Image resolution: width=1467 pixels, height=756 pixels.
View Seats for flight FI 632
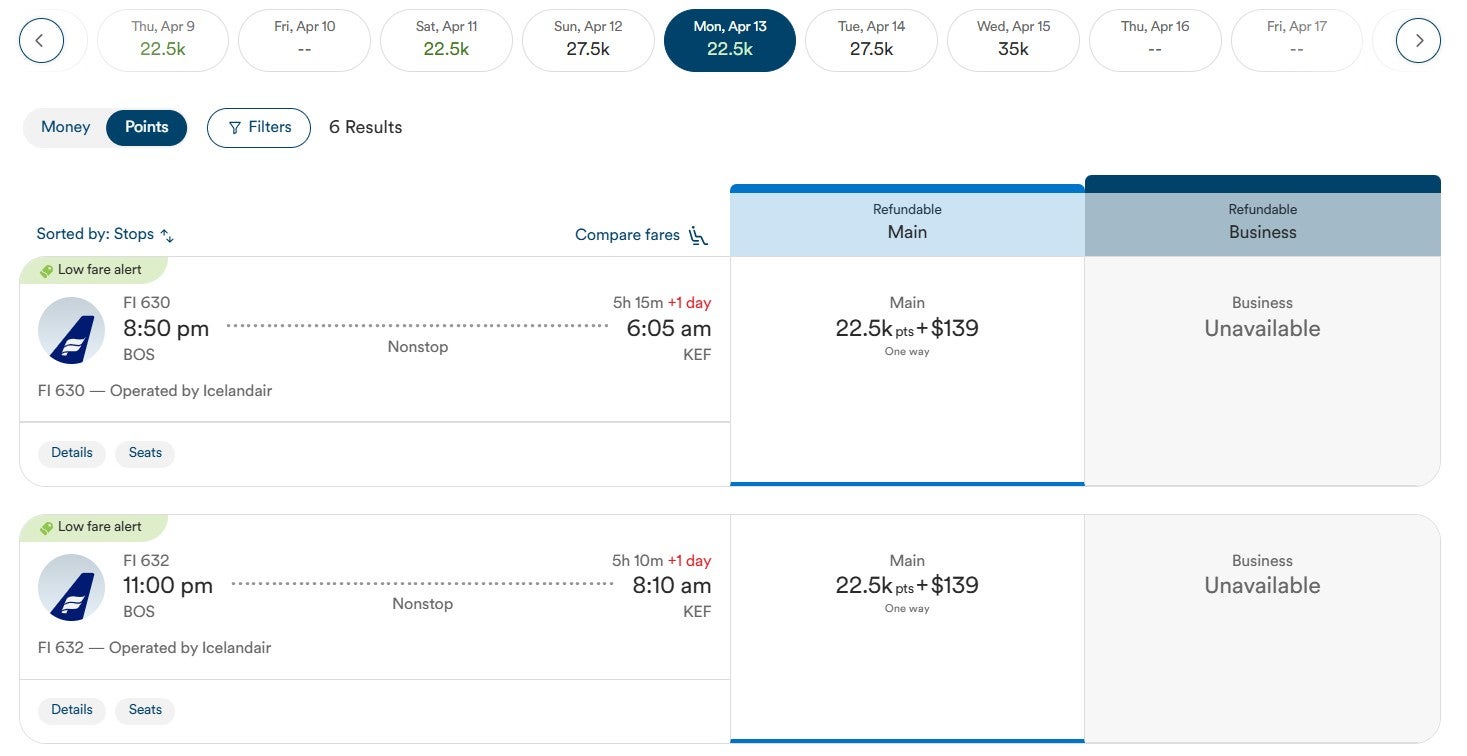[x=144, y=709]
